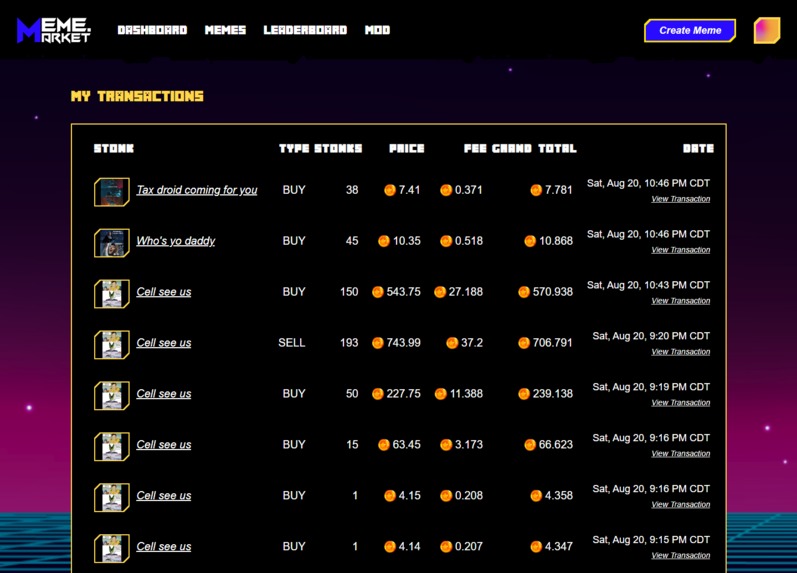Open the user avatar in header
The height and width of the screenshot is (573, 797).
767,31
